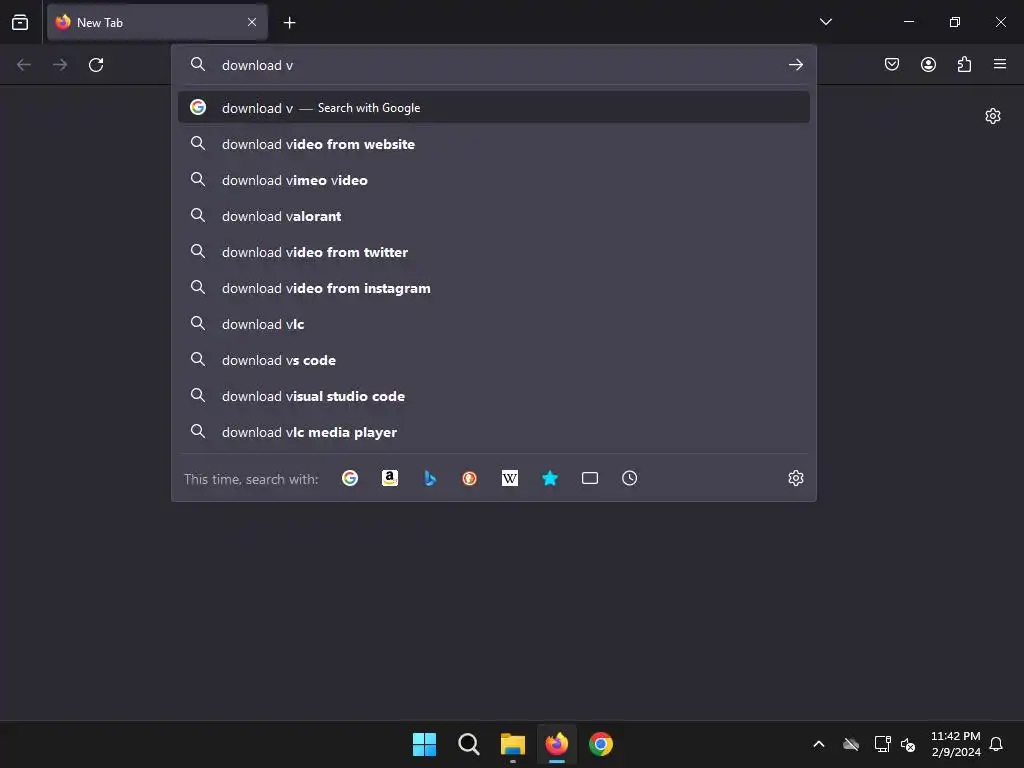
Task: Close the New Tab tab
Action: tap(251, 22)
